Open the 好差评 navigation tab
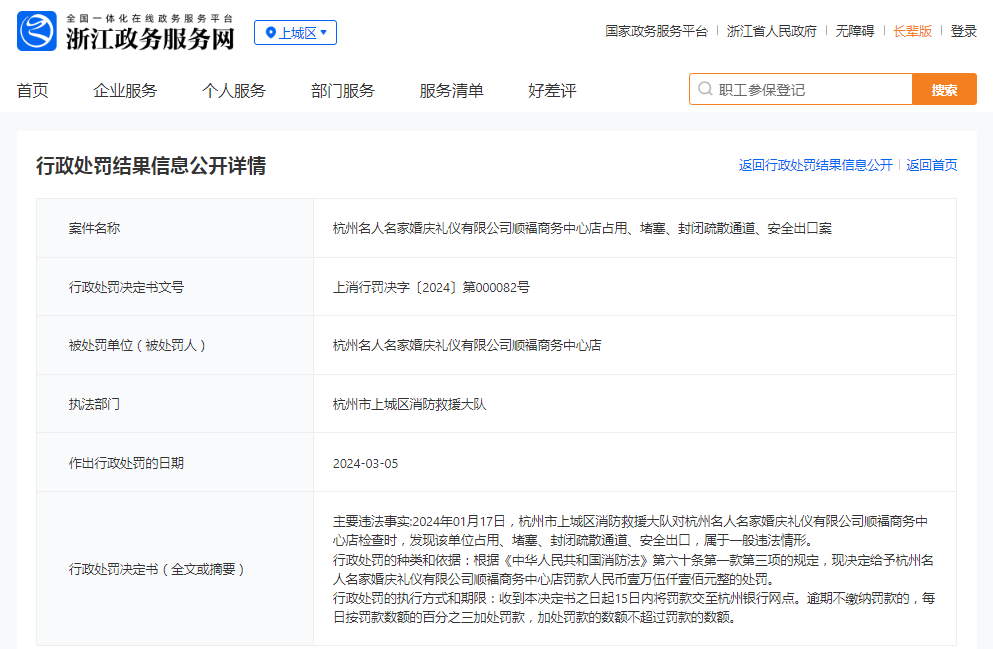The width and height of the screenshot is (993, 649). coord(552,91)
